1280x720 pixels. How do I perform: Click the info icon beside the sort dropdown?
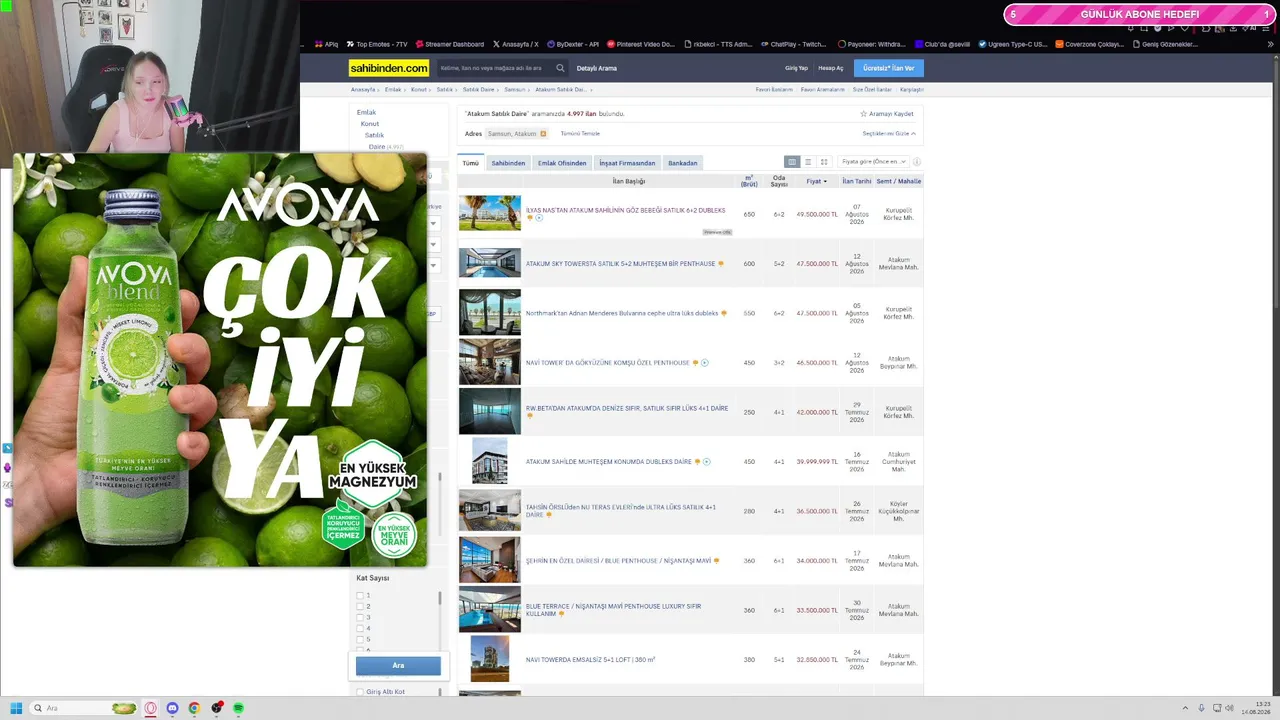(916, 162)
